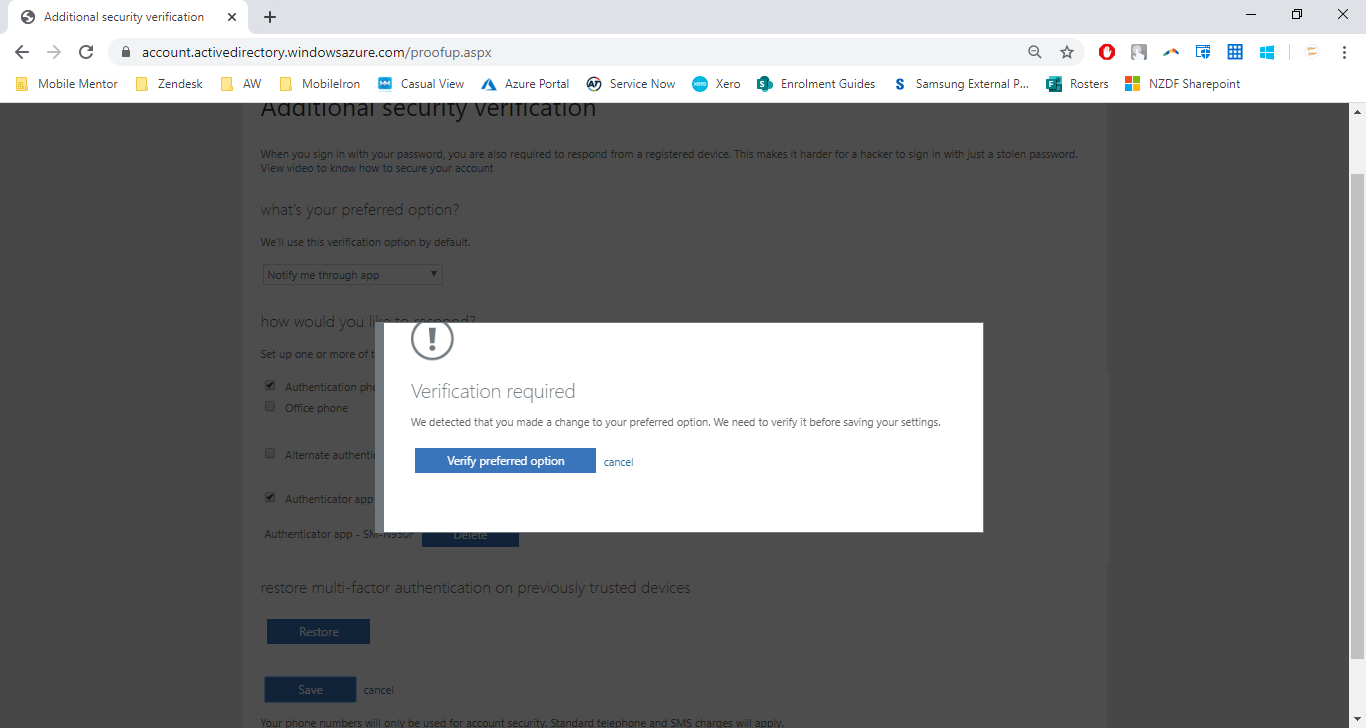The image size is (1366, 728).
Task: Open the Windows logo extension icon
Action: pos(1267,52)
